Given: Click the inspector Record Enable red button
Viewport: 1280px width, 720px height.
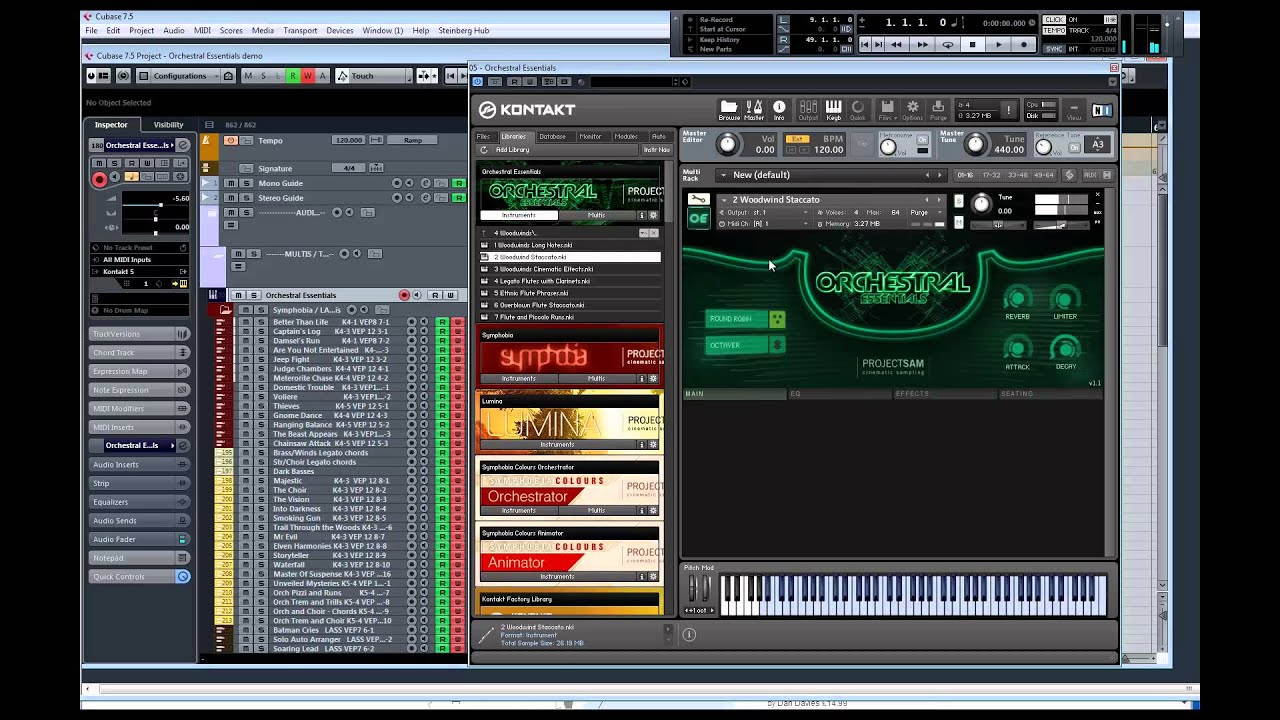Looking at the screenshot, I should (x=99, y=180).
